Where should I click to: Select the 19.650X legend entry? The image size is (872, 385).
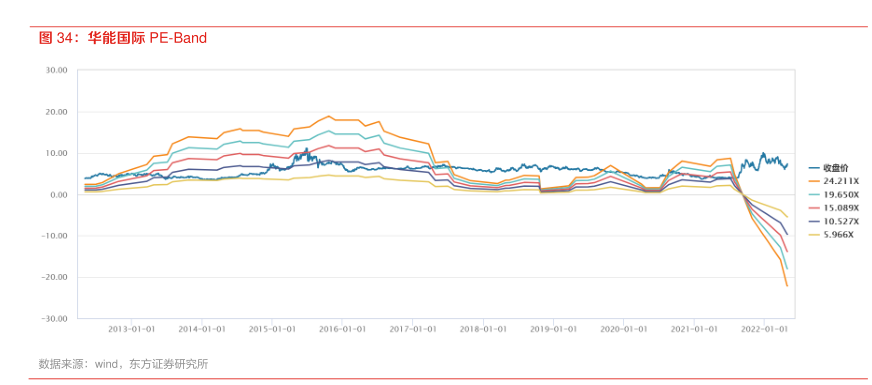click(x=833, y=194)
